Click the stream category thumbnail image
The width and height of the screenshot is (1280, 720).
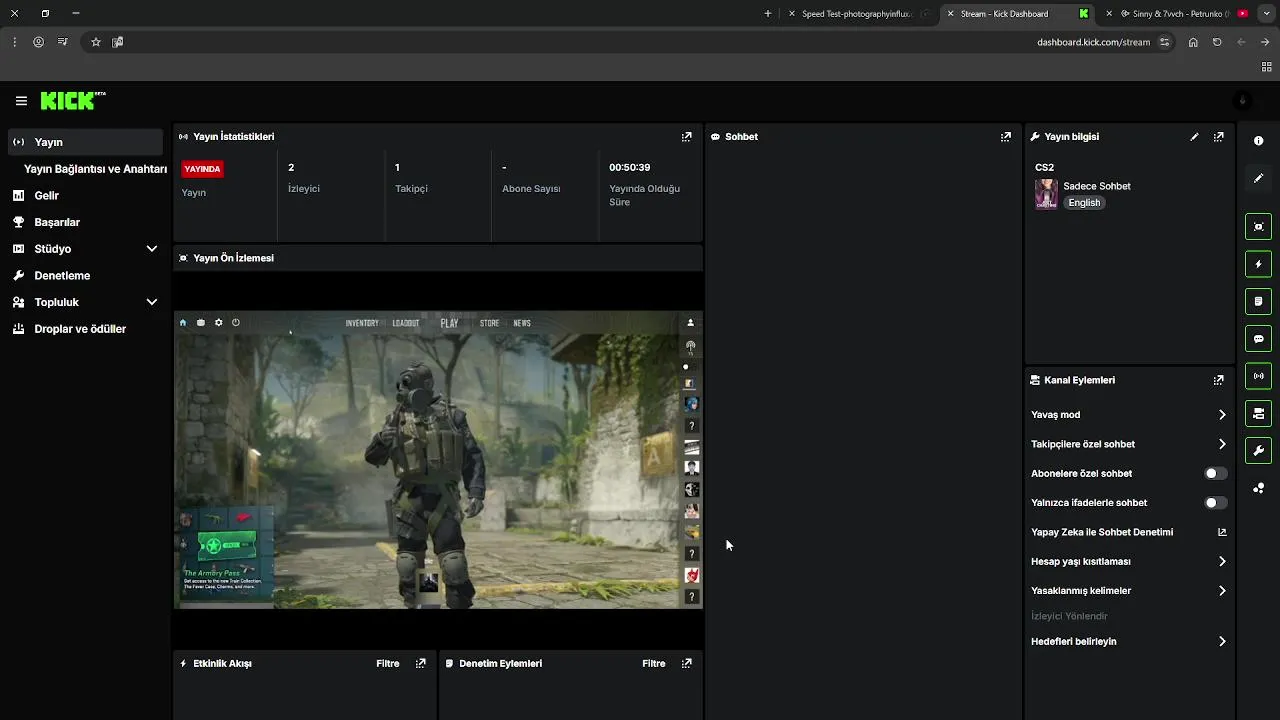(x=1046, y=194)
